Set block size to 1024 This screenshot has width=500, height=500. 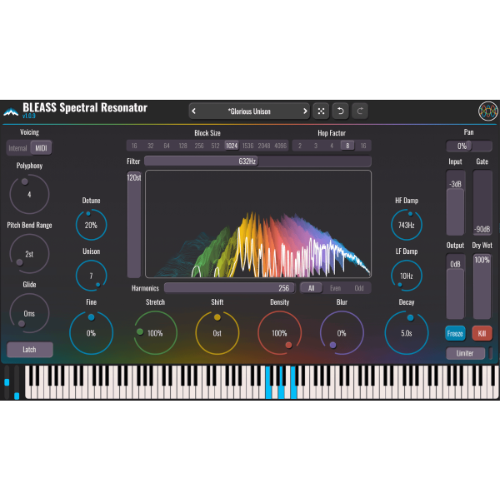[232, 146]
